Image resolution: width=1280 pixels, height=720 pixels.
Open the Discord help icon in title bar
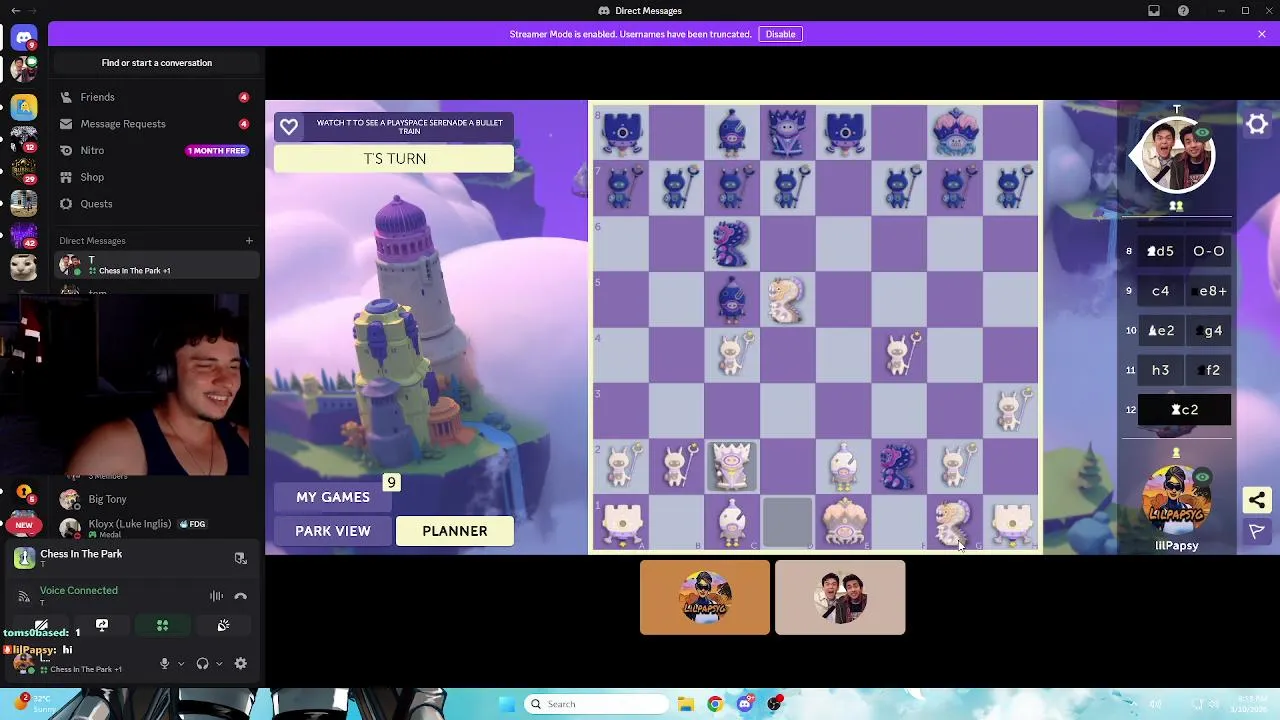[1184, 11]
